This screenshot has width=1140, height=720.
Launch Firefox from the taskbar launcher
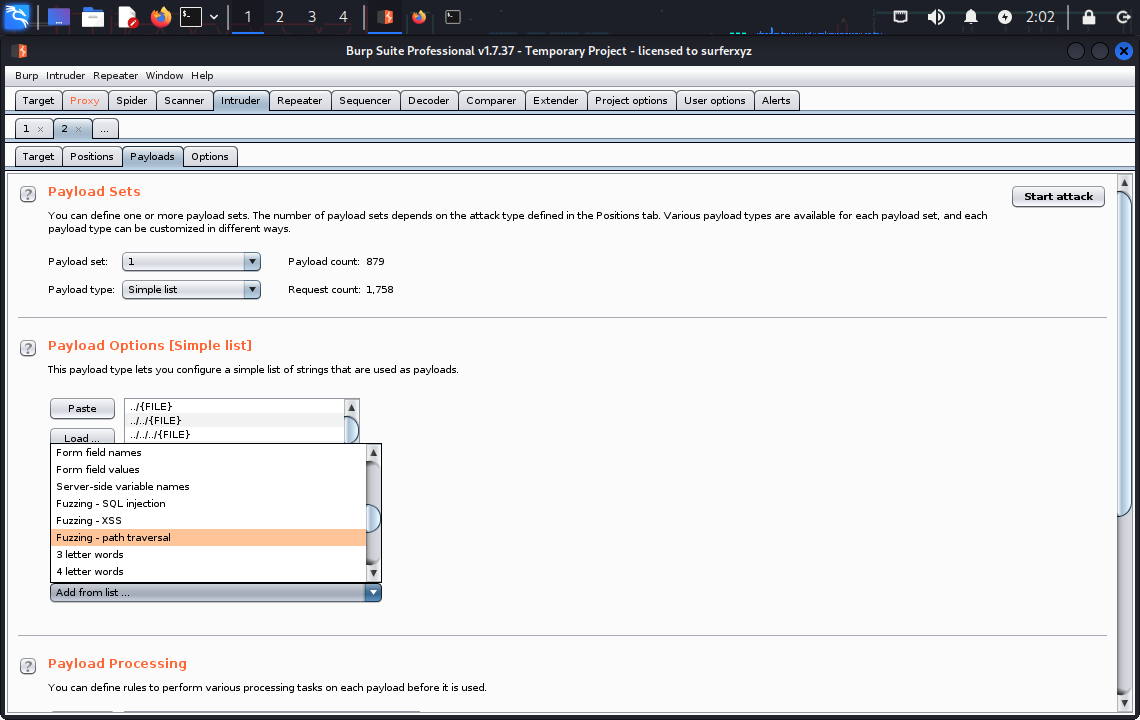tap(161, 16)
